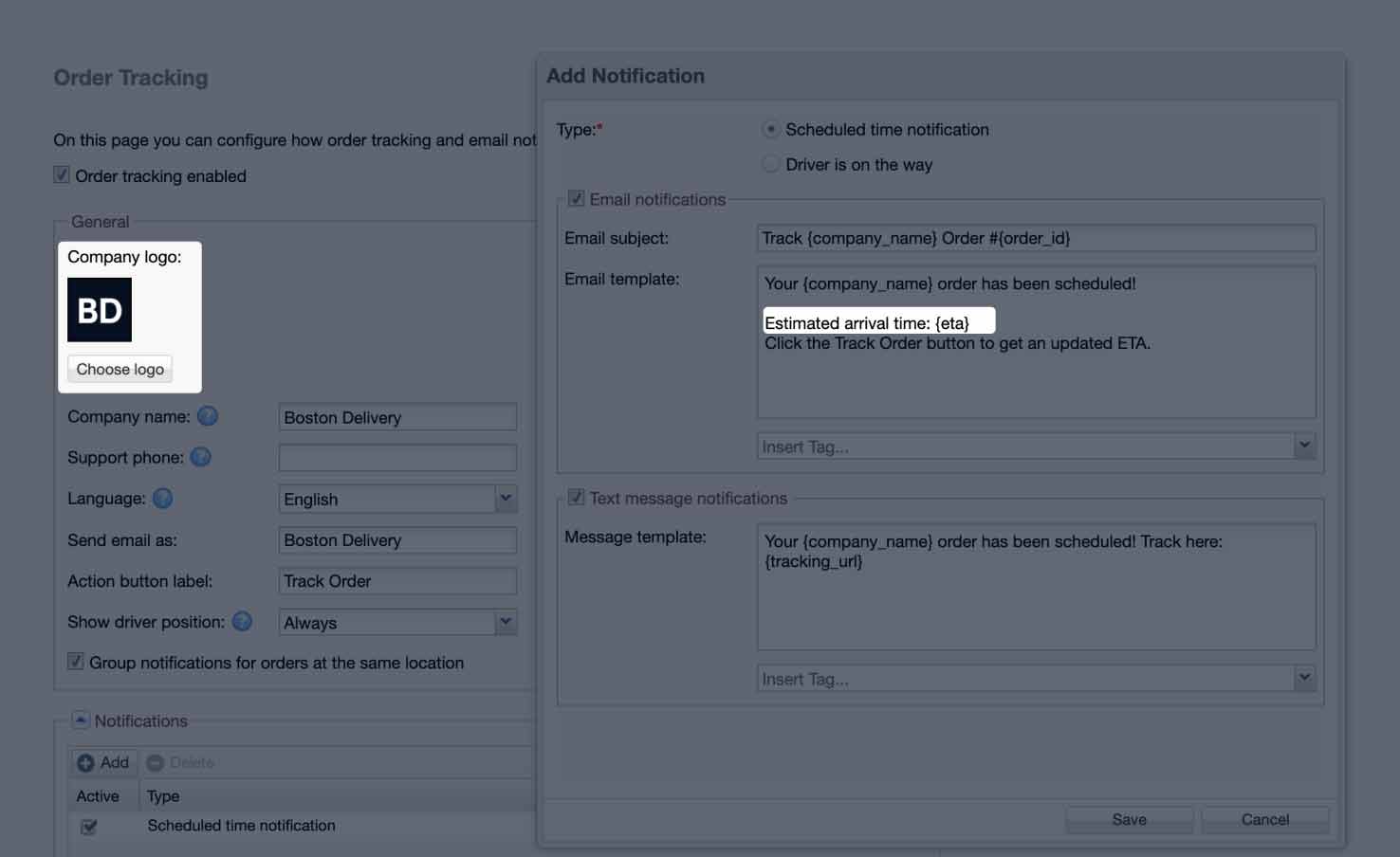Click the help icon beside Company name
The image size is (1400, 857).
point(207,415)
